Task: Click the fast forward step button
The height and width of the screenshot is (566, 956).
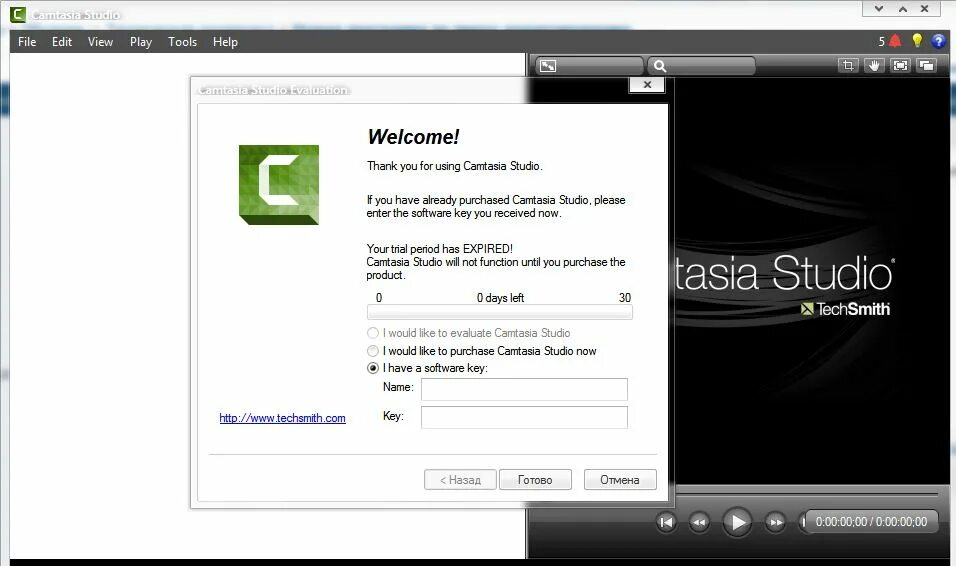Action: coord(776,522)
